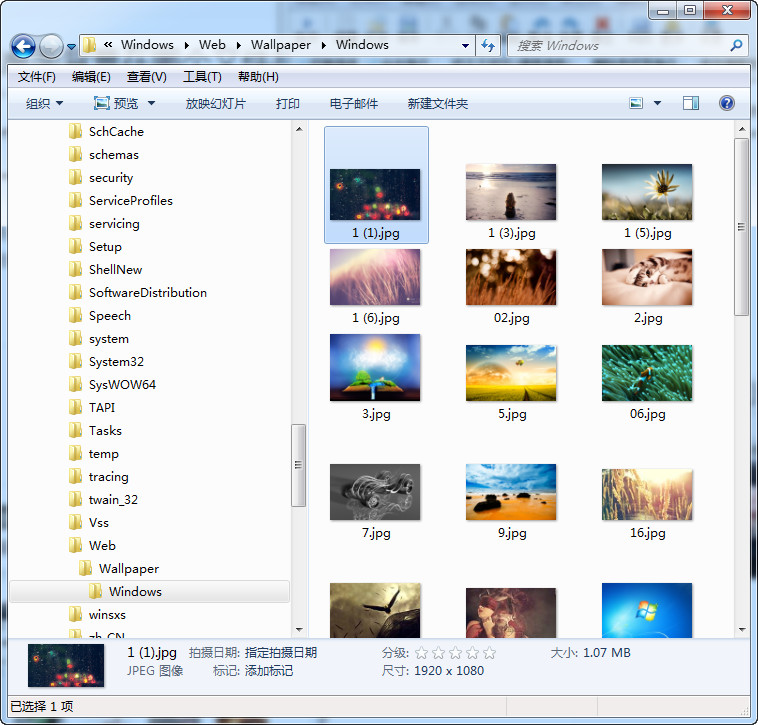Open the 工具(T) menu

click(202, 77)
